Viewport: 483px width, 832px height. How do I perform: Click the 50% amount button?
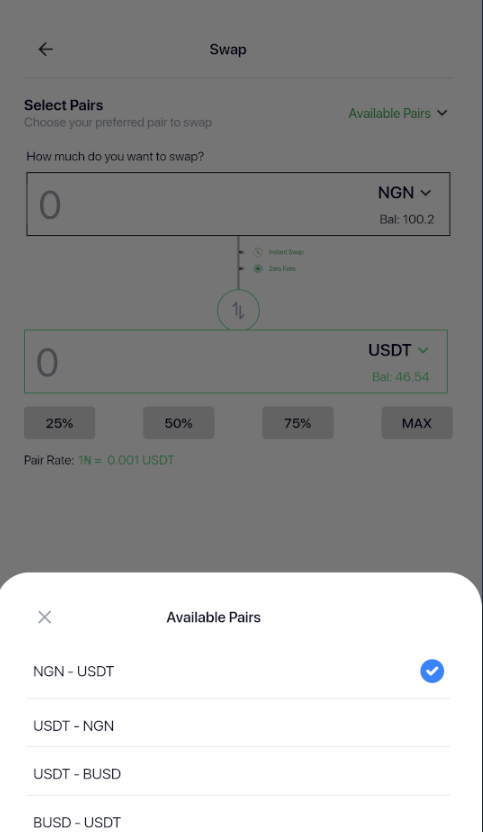178,423
